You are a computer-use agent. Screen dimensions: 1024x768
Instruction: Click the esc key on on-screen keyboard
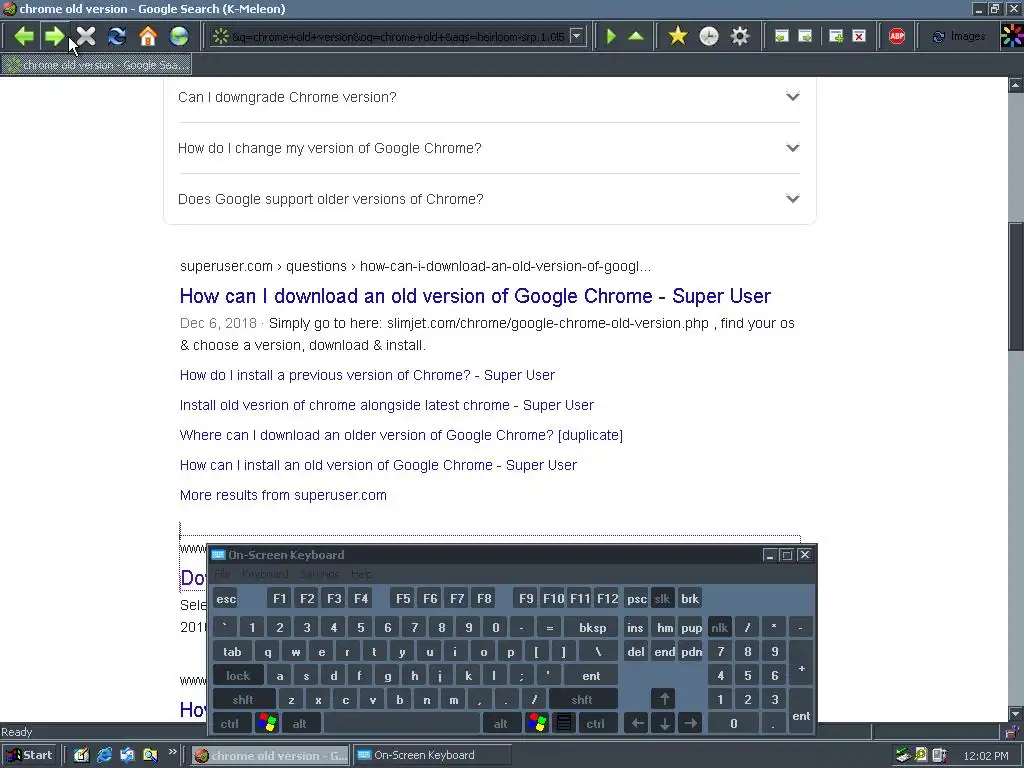(x=226, y=599)
